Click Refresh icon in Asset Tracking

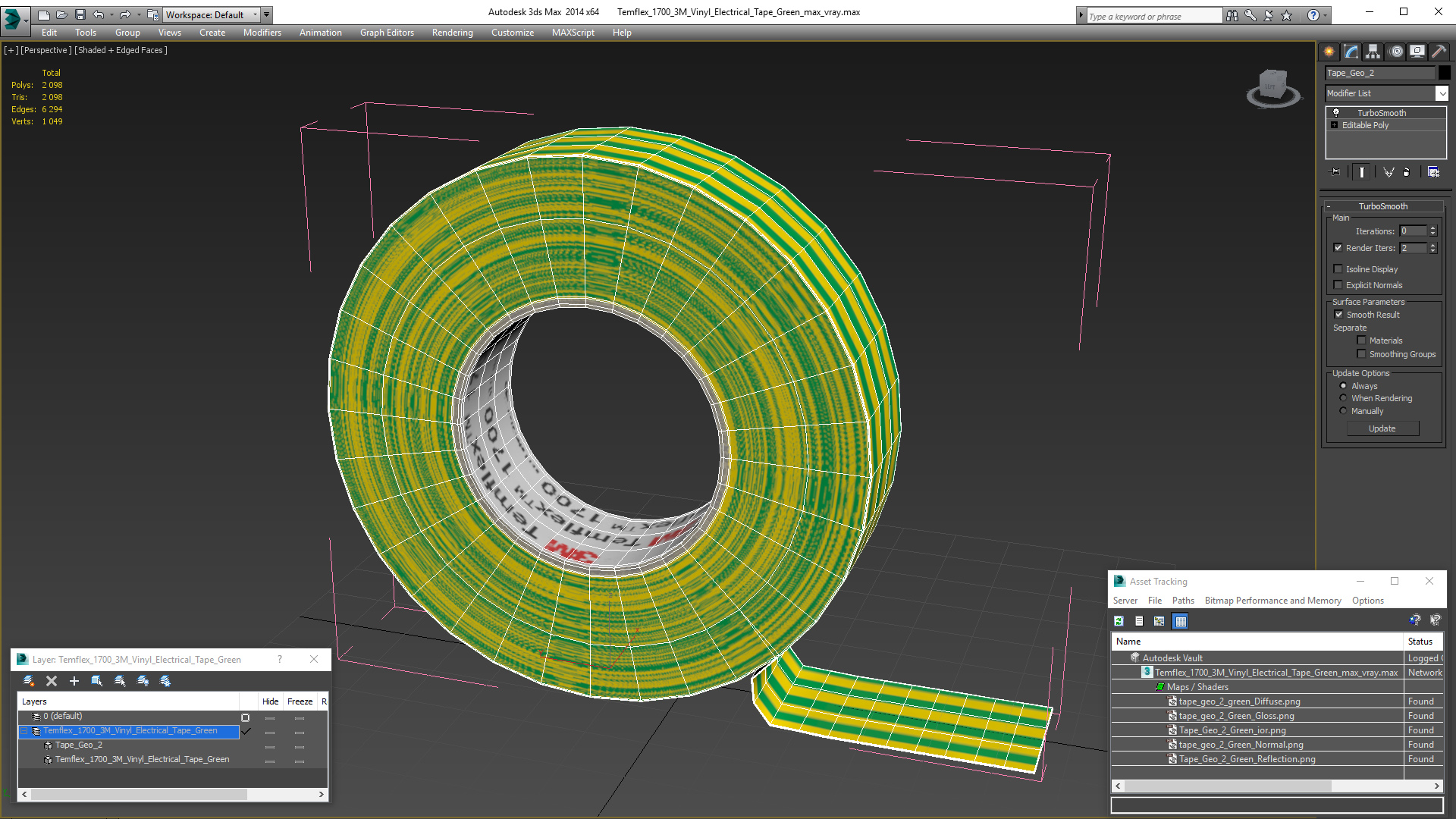point(1119,621)
